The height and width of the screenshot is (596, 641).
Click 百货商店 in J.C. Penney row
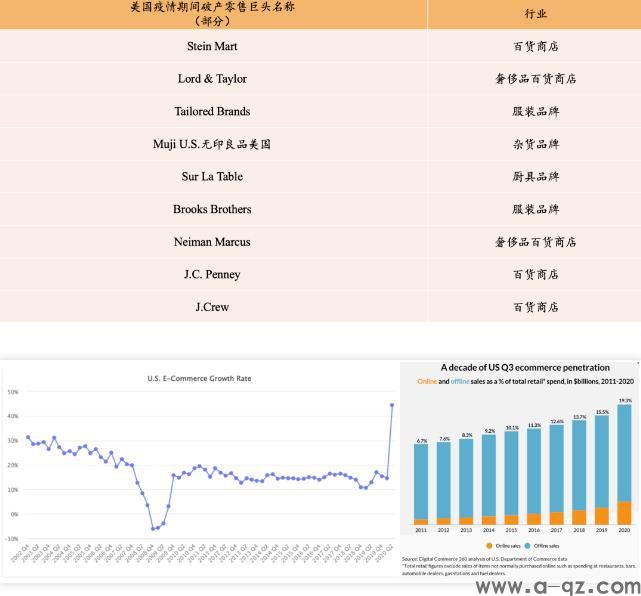(536, 274)
